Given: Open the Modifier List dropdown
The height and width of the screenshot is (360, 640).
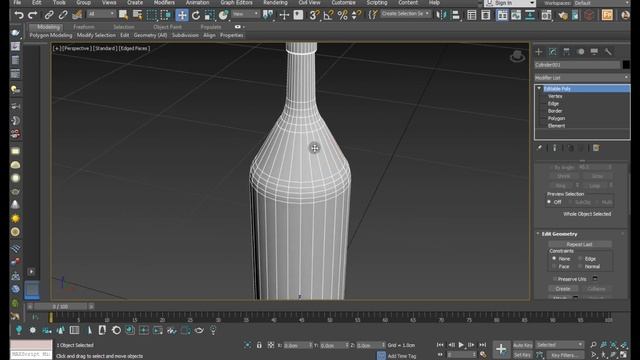Looking at the screenshot, I should pyautogui.click(x=582, y=78).
